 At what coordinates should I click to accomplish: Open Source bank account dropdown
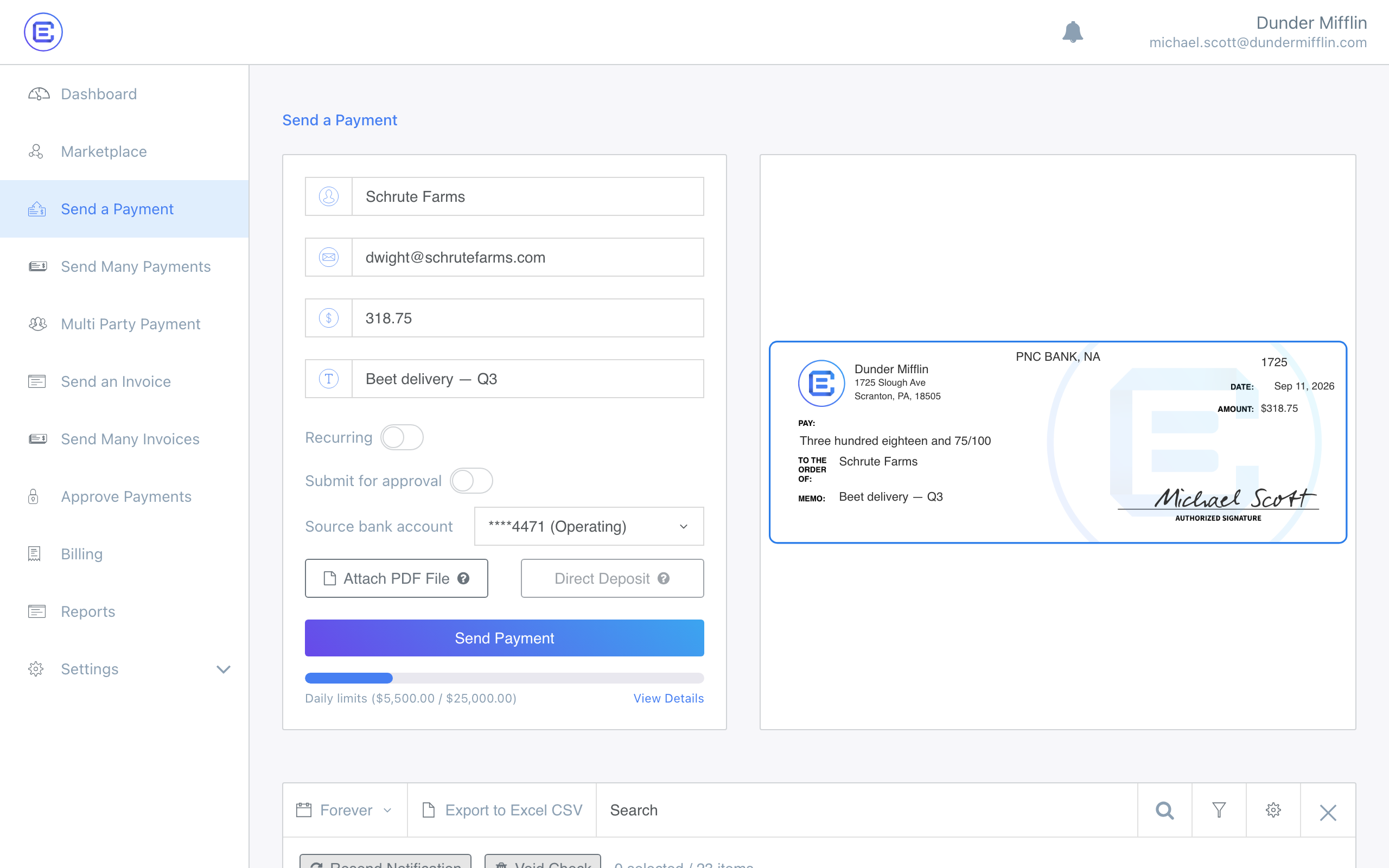589,526
